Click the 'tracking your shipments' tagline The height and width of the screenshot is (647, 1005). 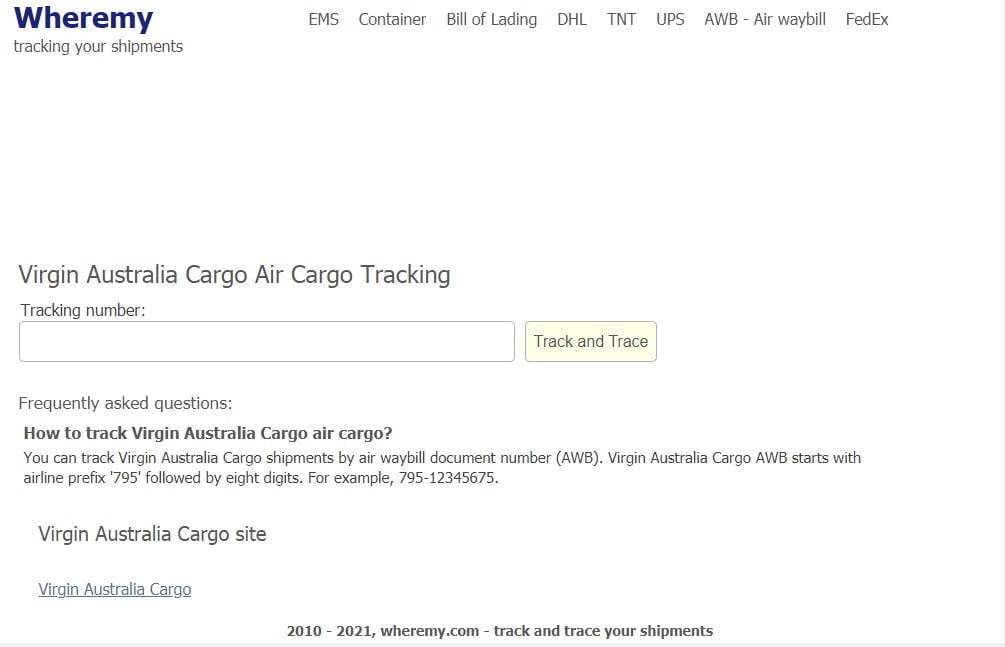click(x=98, y=47)
